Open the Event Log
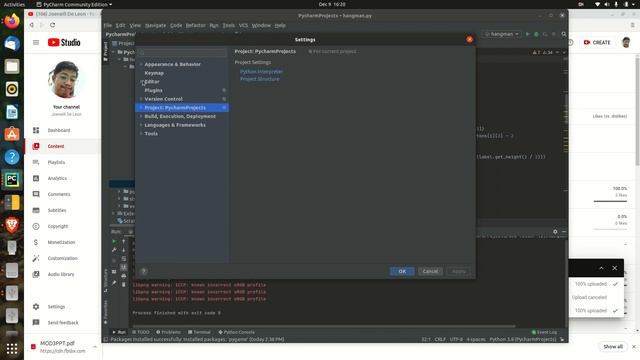Screen dimensions: 640x360 (x=544, y=332)
